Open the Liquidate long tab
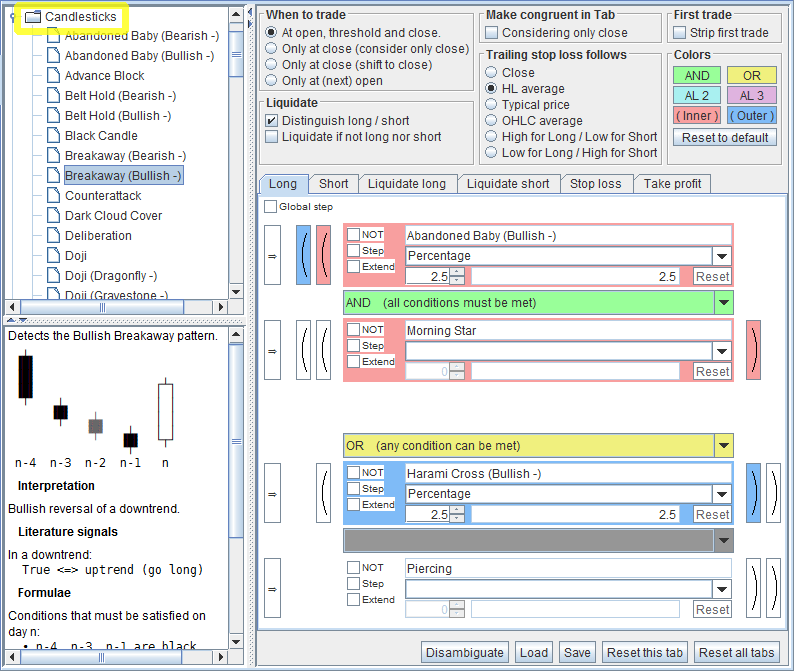Image resolution: width=794 pixels, height=671 pixels. tap(407, 184)
